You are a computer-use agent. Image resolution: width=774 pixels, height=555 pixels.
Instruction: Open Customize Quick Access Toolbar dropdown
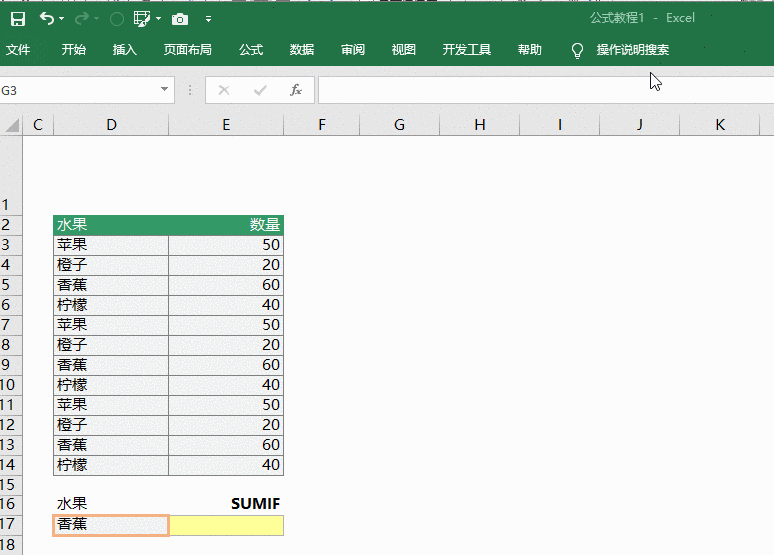point(208,19)
